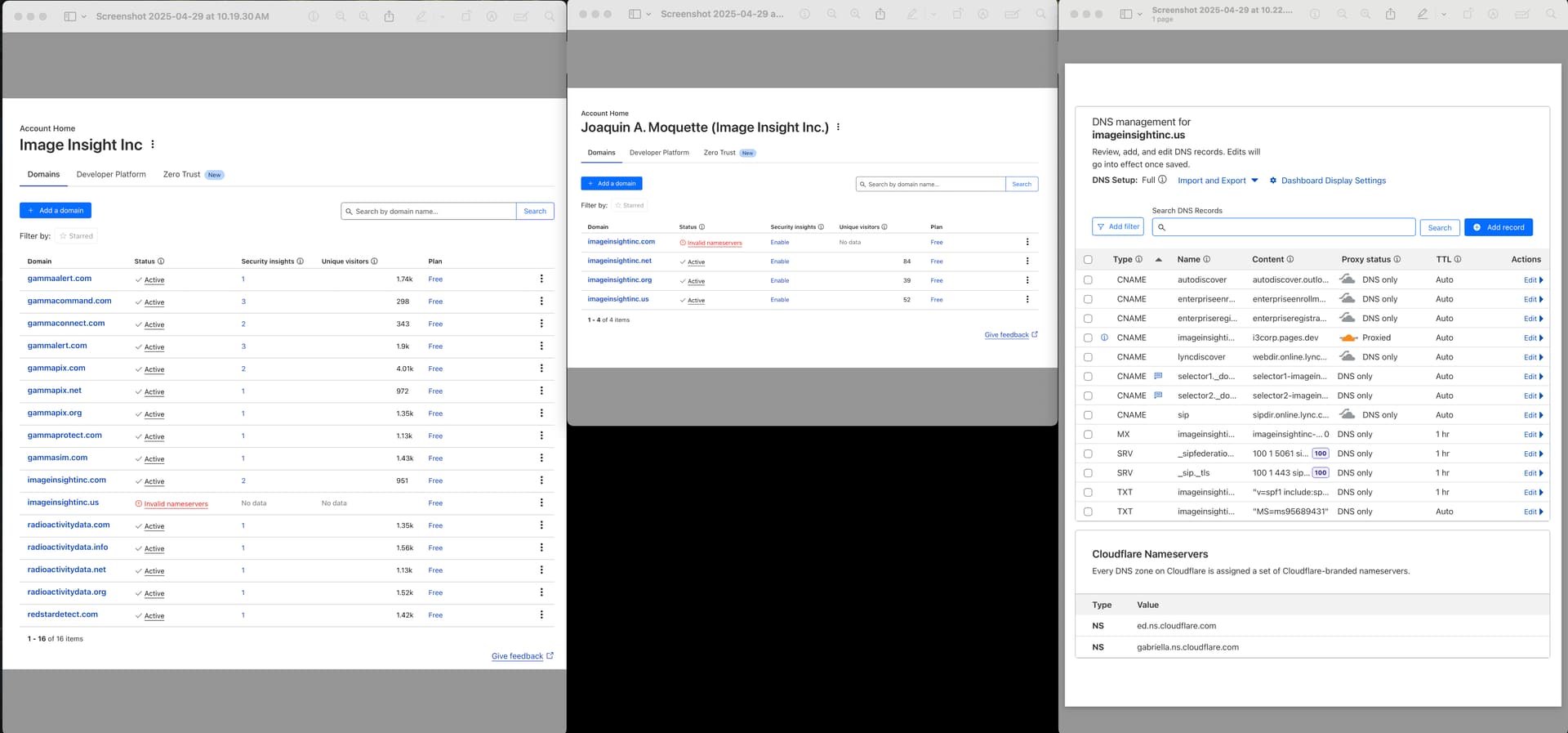
Task: Expand Edit arrow for MX record
Action: coord(1534,435)
